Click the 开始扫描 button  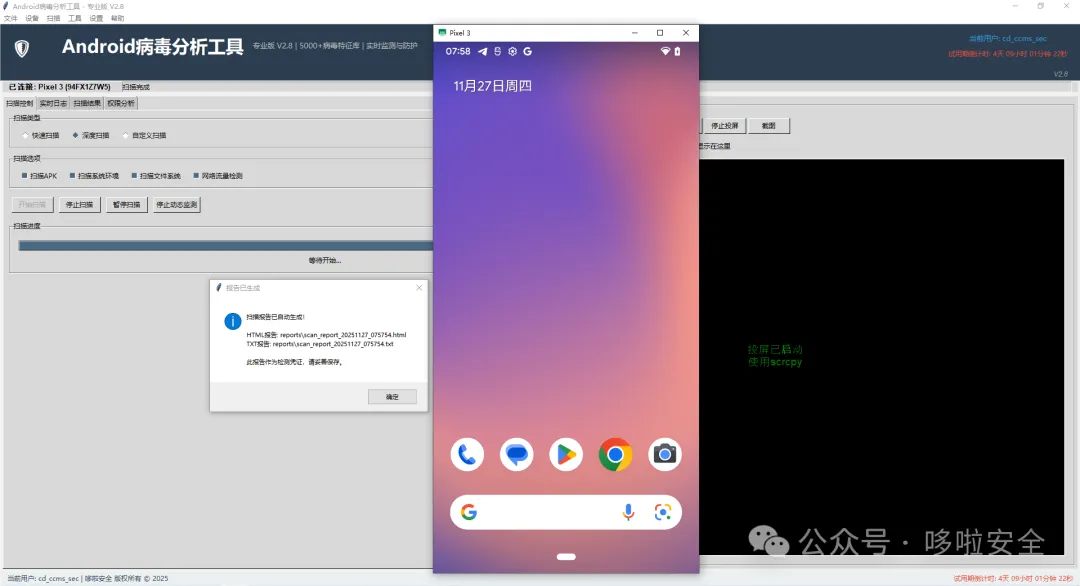pos(32,205)
